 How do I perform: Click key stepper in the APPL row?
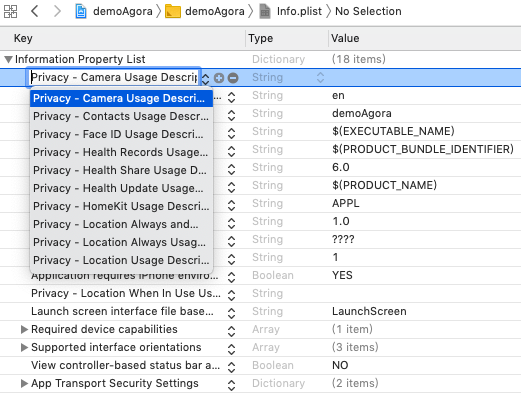pyautogui.click(x=231, y=205)
